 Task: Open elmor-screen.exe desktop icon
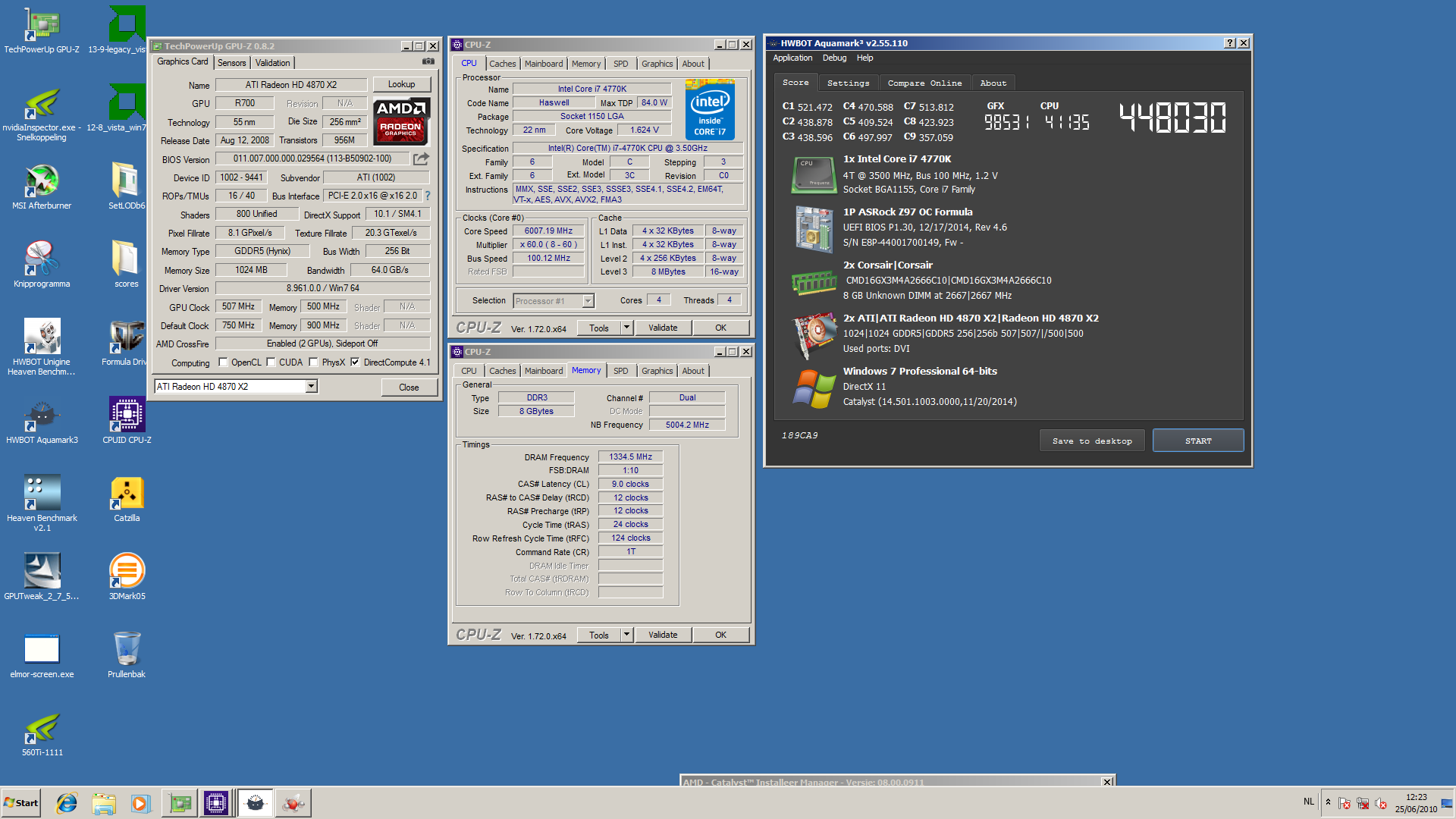42,655
